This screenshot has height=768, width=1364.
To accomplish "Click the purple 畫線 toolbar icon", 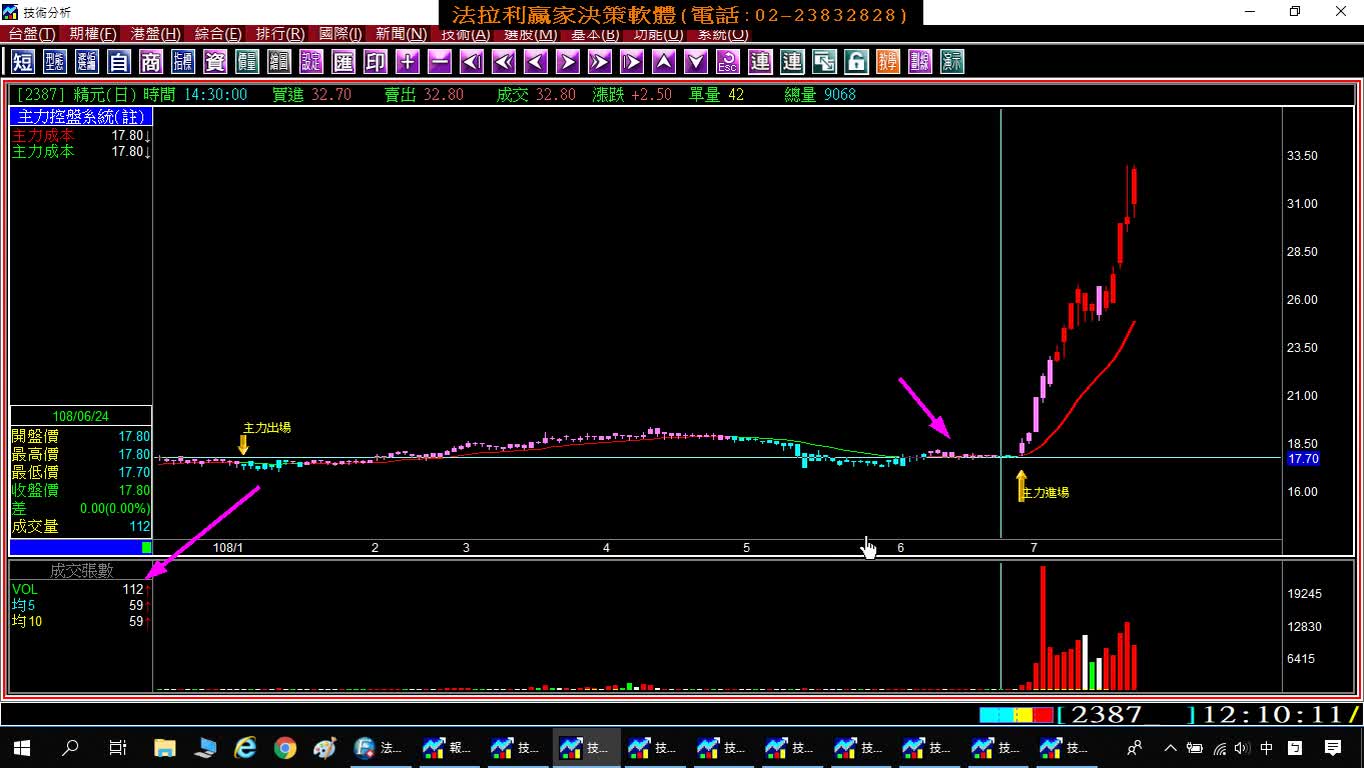I will [x=919, y=62].
